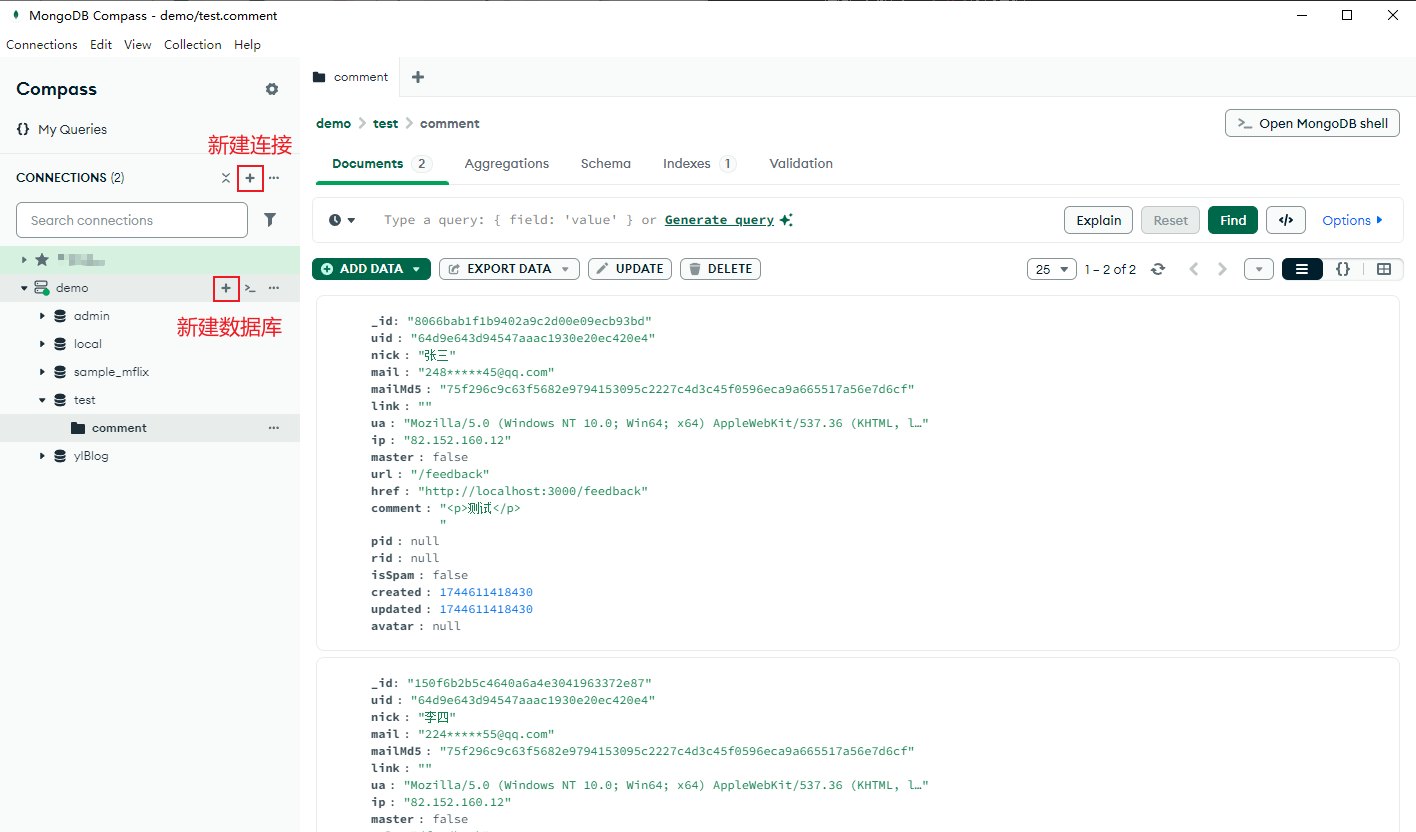
Task: Switch to JSON document view
Action: pos(1343,269)
